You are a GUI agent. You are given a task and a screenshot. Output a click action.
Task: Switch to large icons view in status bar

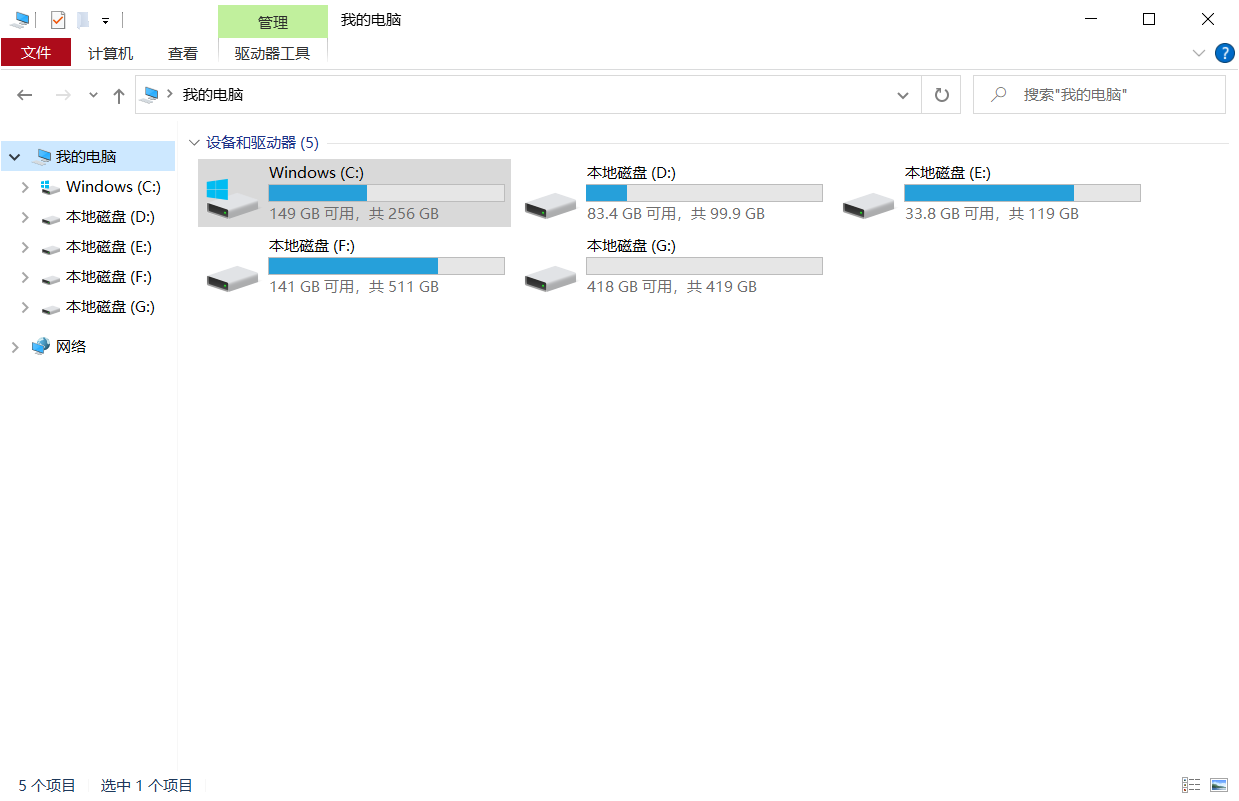click(1218, 785)
